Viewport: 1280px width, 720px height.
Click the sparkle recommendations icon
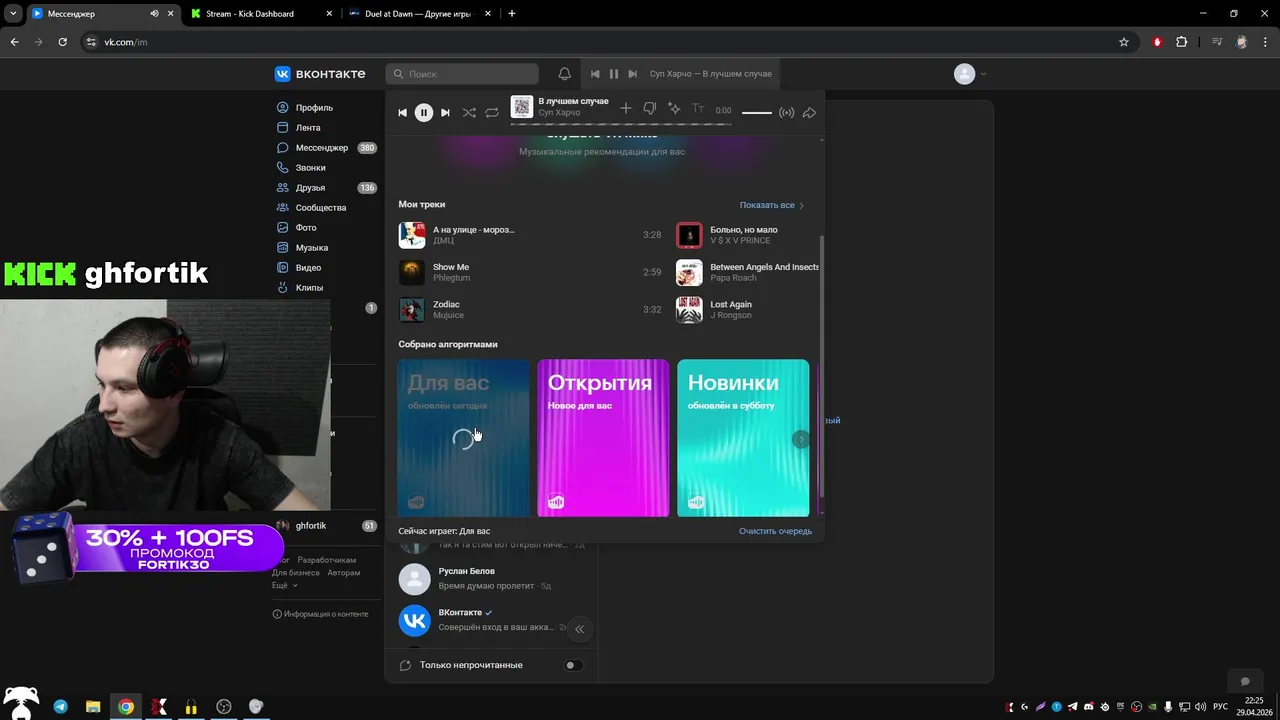tap(674, 108)
